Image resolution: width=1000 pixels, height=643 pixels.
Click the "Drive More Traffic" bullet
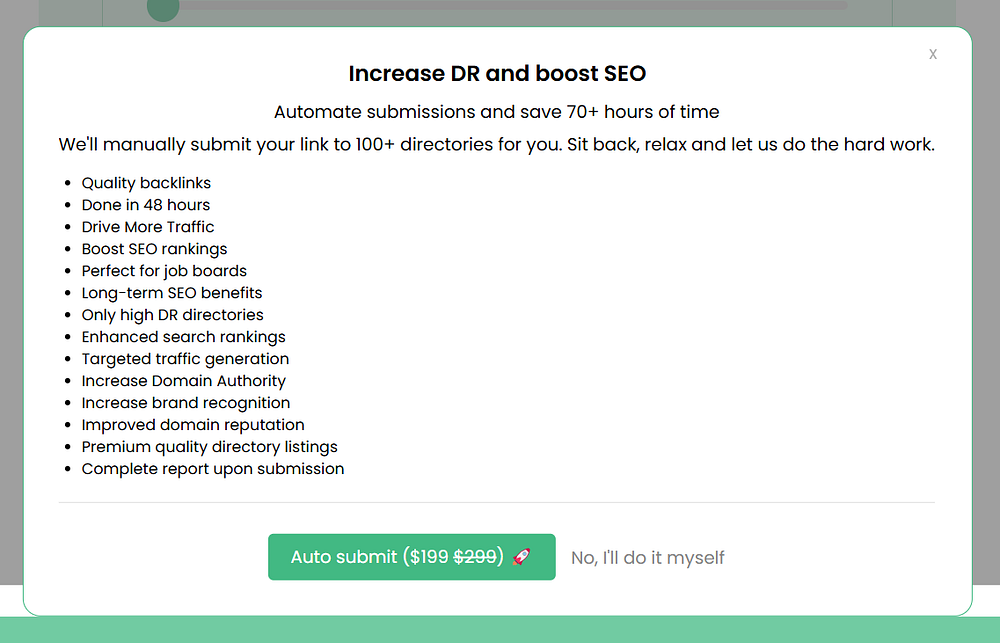148,227
